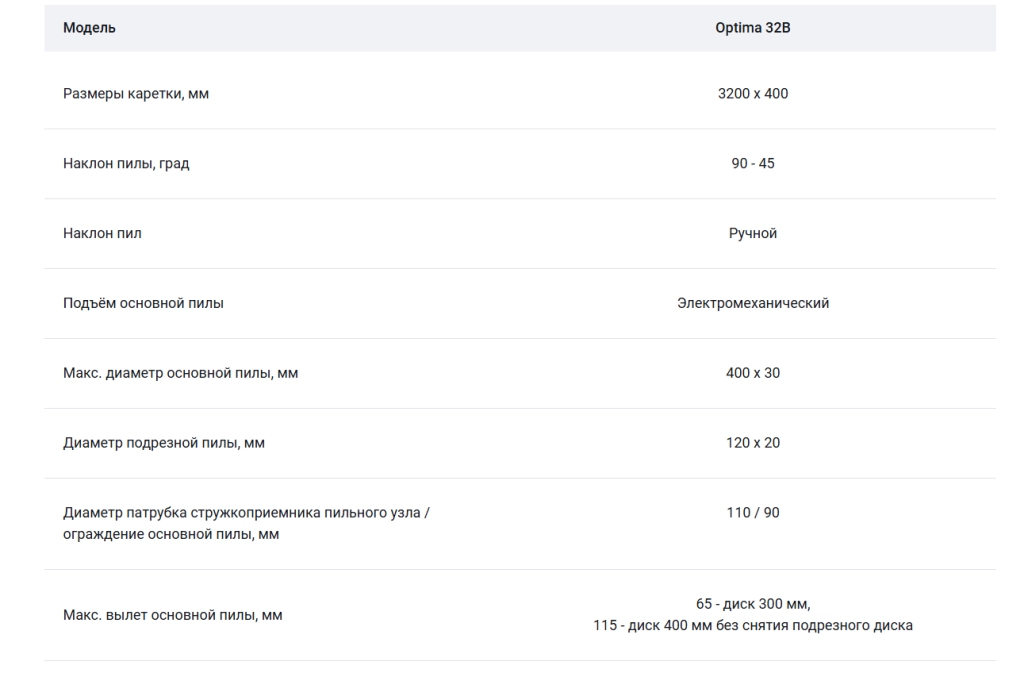
Task: Click "Макс. вылет основной пилы, мм" label
Action: [x=172, y=616]
